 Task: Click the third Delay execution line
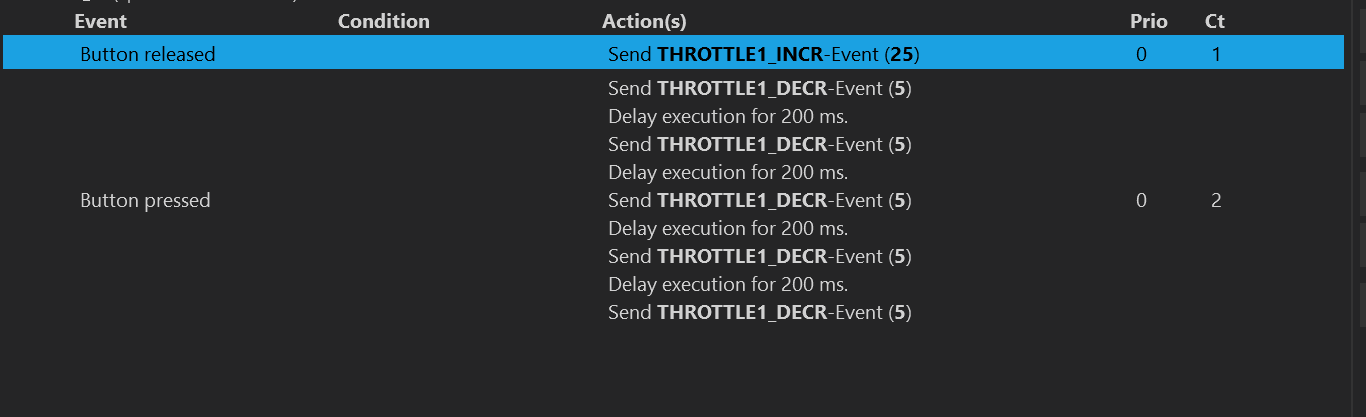coord(727,228)
